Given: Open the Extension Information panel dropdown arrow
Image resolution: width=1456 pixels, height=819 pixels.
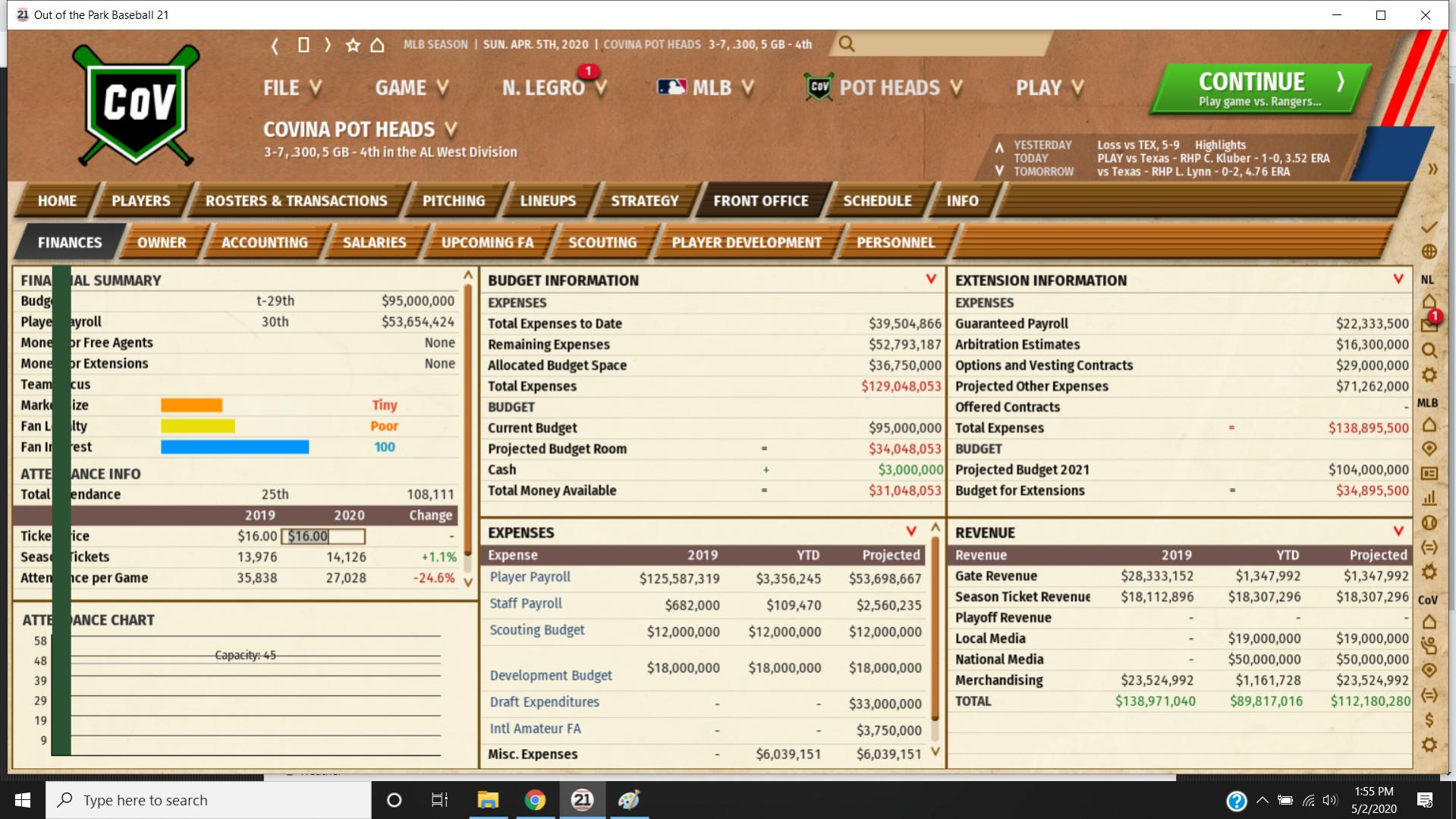Looking at the screenshot, I should (x=1398, y=279).
